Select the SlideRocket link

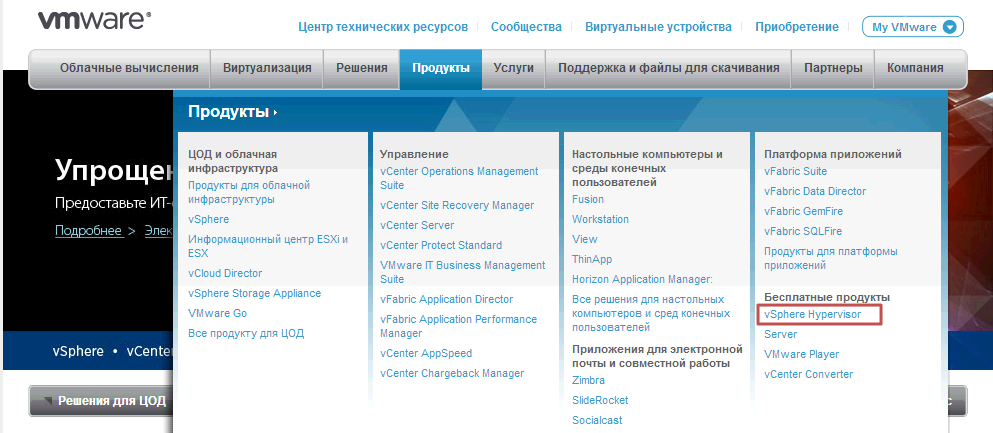point(600,401)
